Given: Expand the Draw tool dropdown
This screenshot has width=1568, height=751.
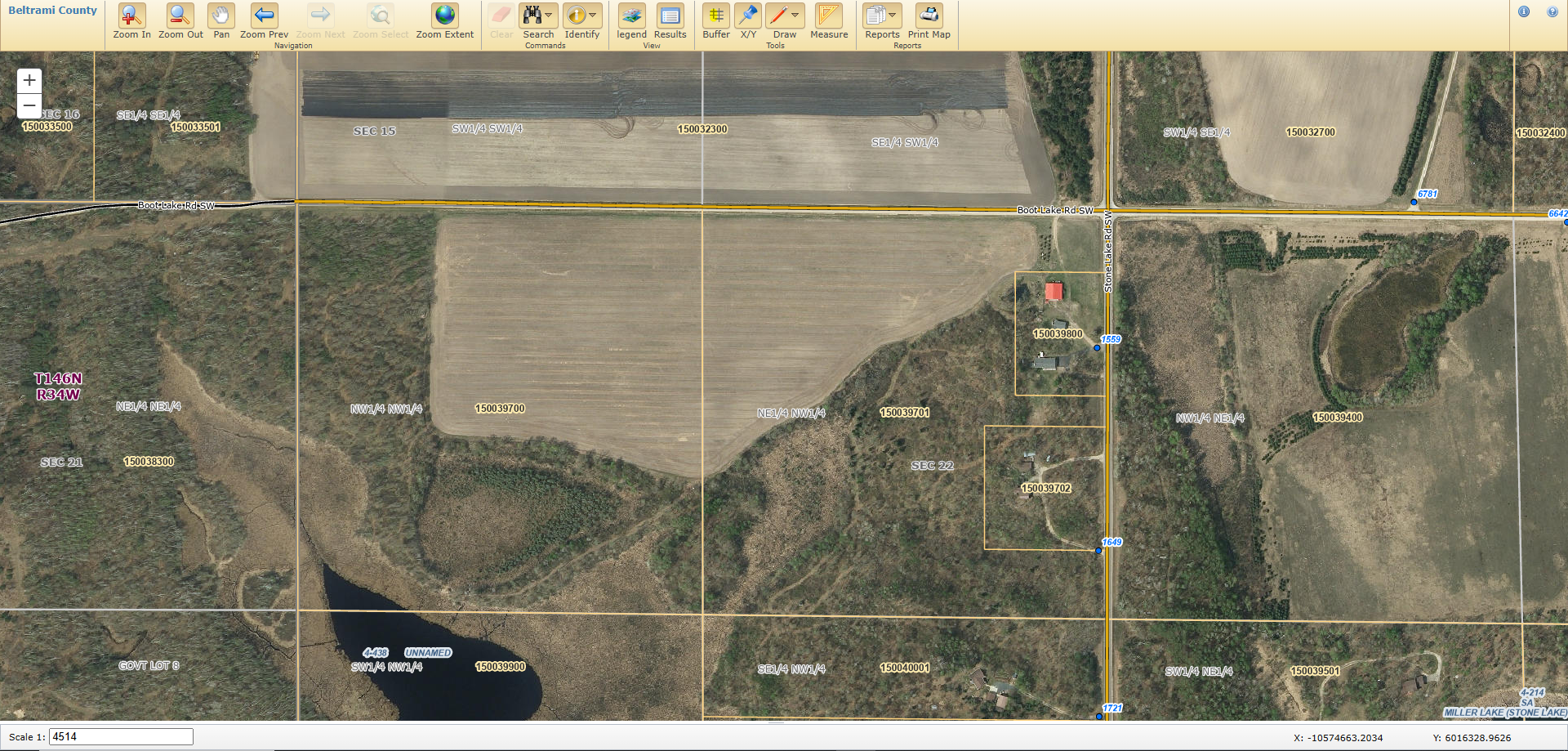Looking at the screenshot, I should pyautogui.click(x=795, y=14).
